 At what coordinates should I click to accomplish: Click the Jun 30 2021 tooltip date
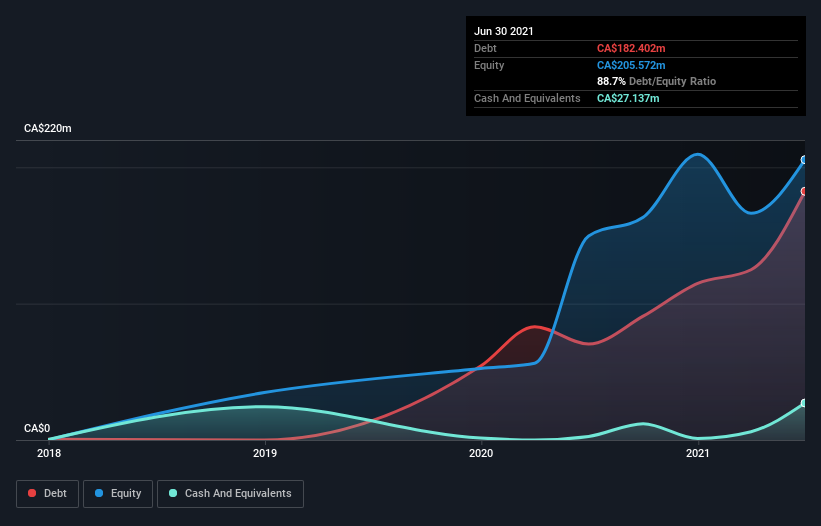point(504,31)
